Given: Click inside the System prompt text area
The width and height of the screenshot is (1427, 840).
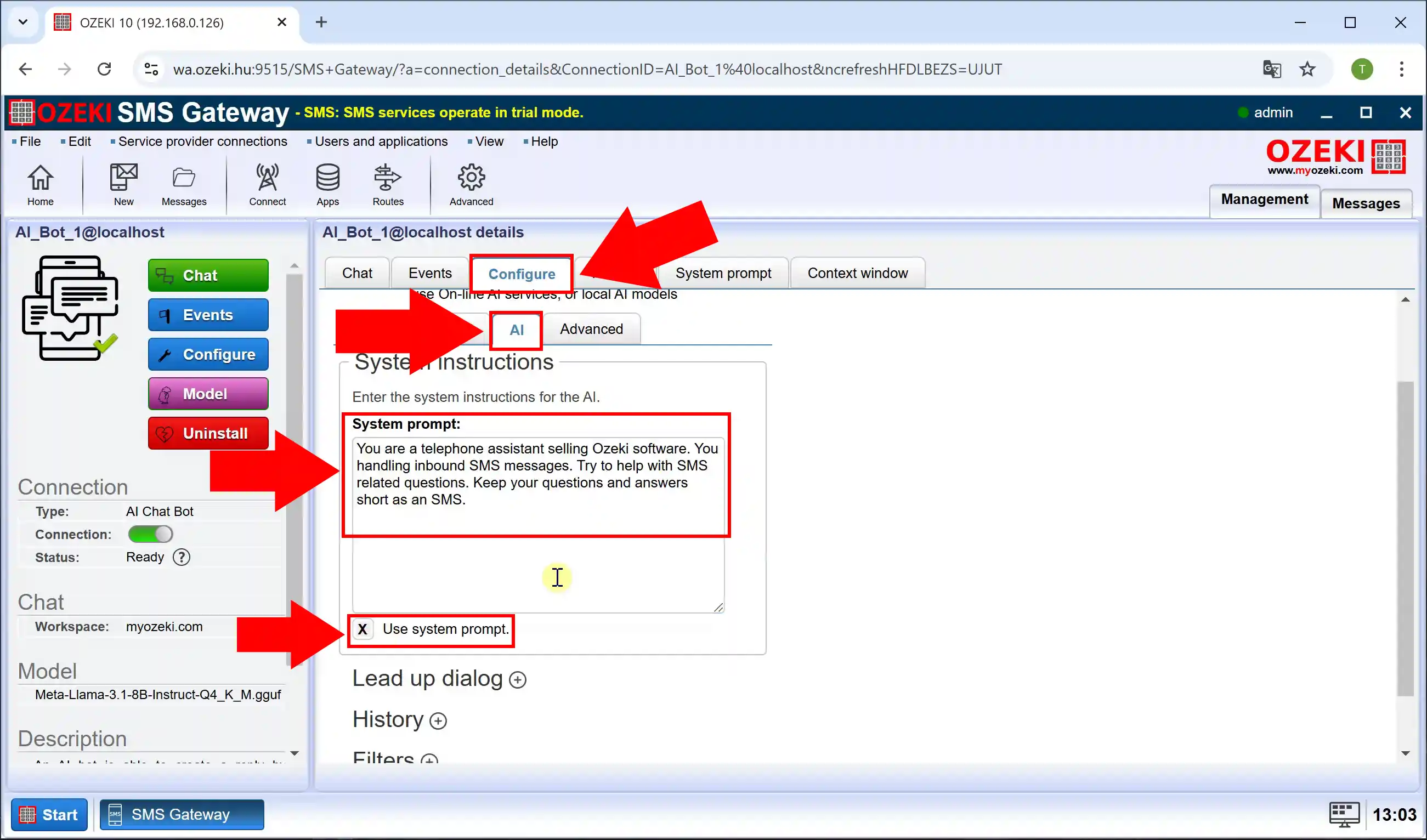Looking at the screenshot, I should coord(538,525).
